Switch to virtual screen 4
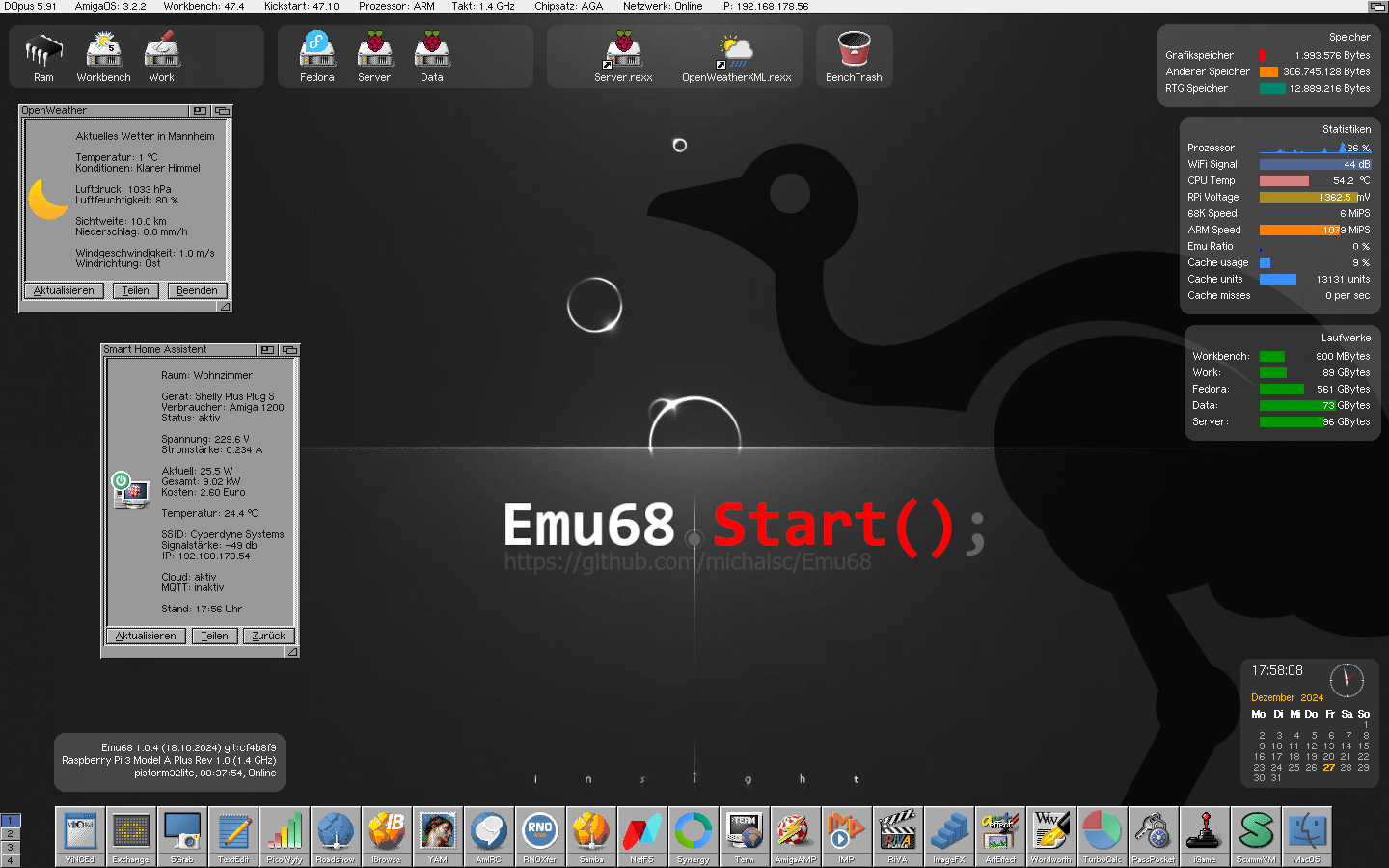 tap(11, 860)
